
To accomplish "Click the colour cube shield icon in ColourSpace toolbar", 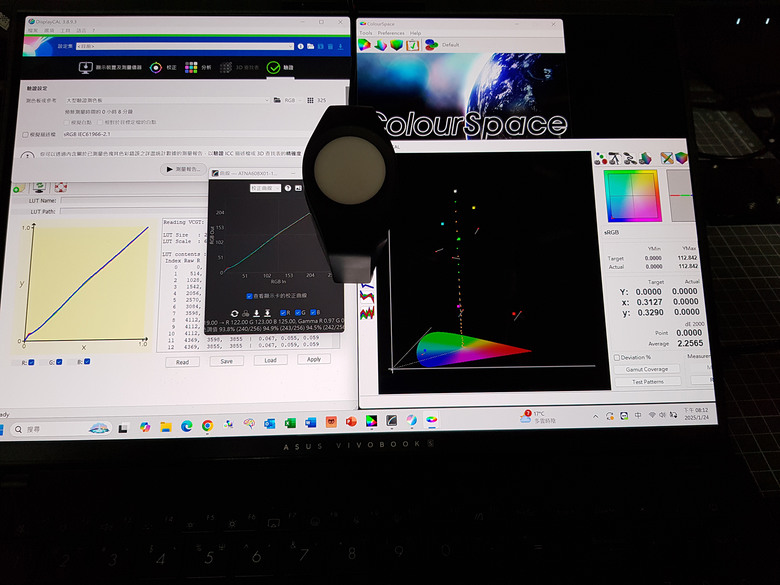I will 396,45.
